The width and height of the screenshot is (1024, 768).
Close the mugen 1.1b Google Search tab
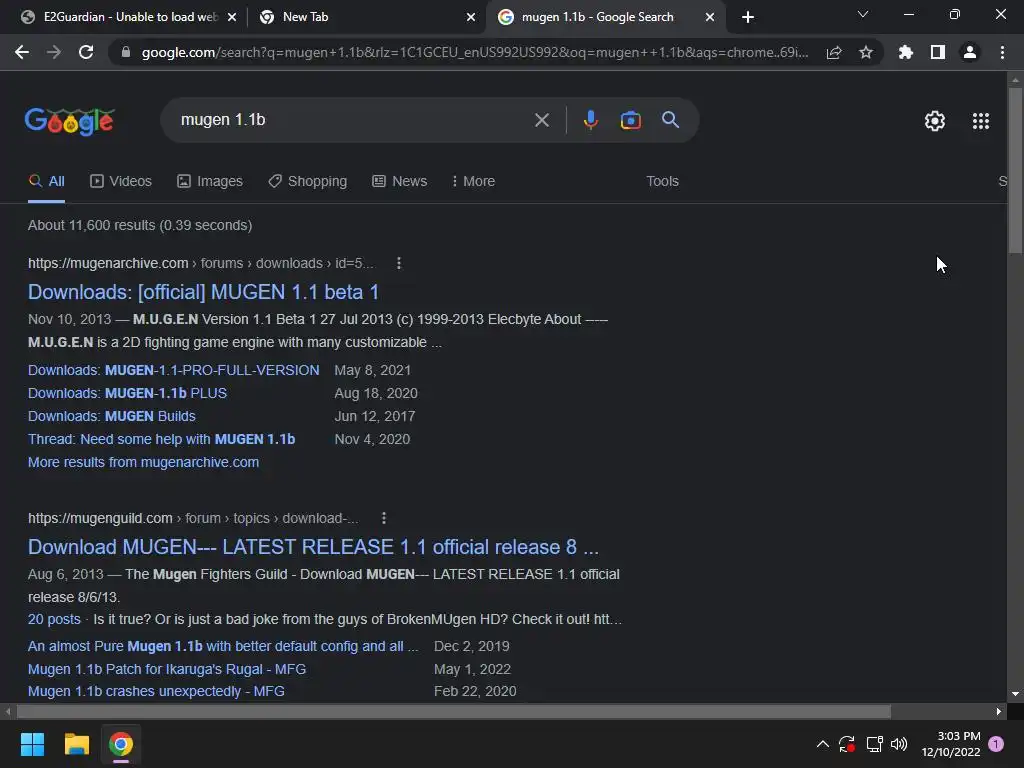point(710,18)
